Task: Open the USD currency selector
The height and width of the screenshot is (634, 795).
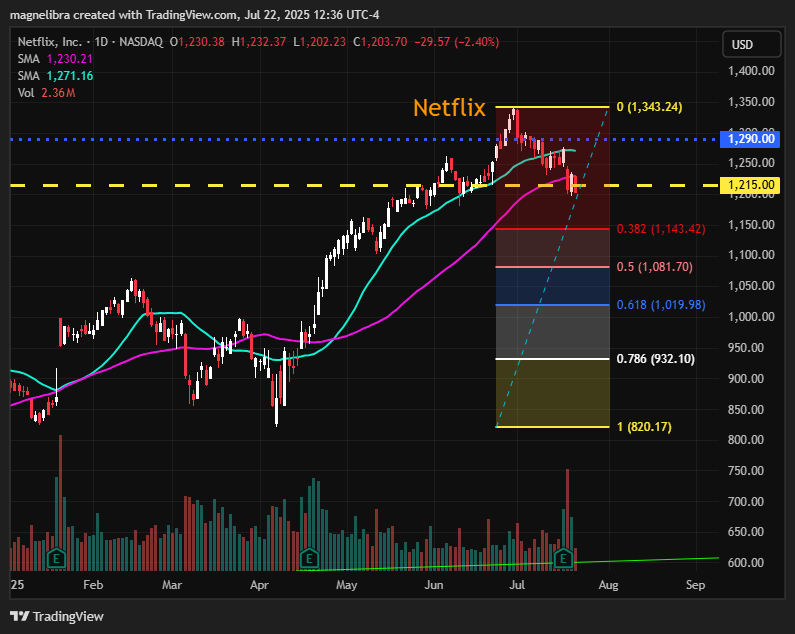Action: coord(751,45)
